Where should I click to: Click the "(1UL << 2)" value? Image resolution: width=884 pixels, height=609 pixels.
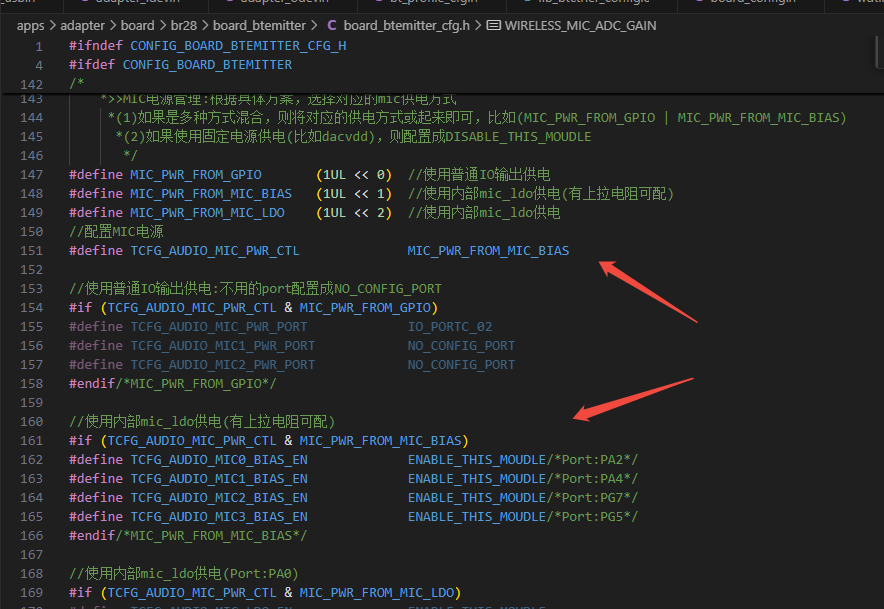pyautogui.click(x=354, y=213)
